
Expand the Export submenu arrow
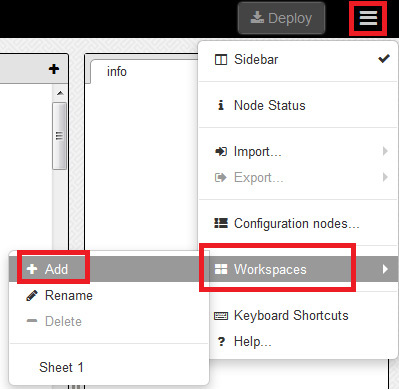385,177
